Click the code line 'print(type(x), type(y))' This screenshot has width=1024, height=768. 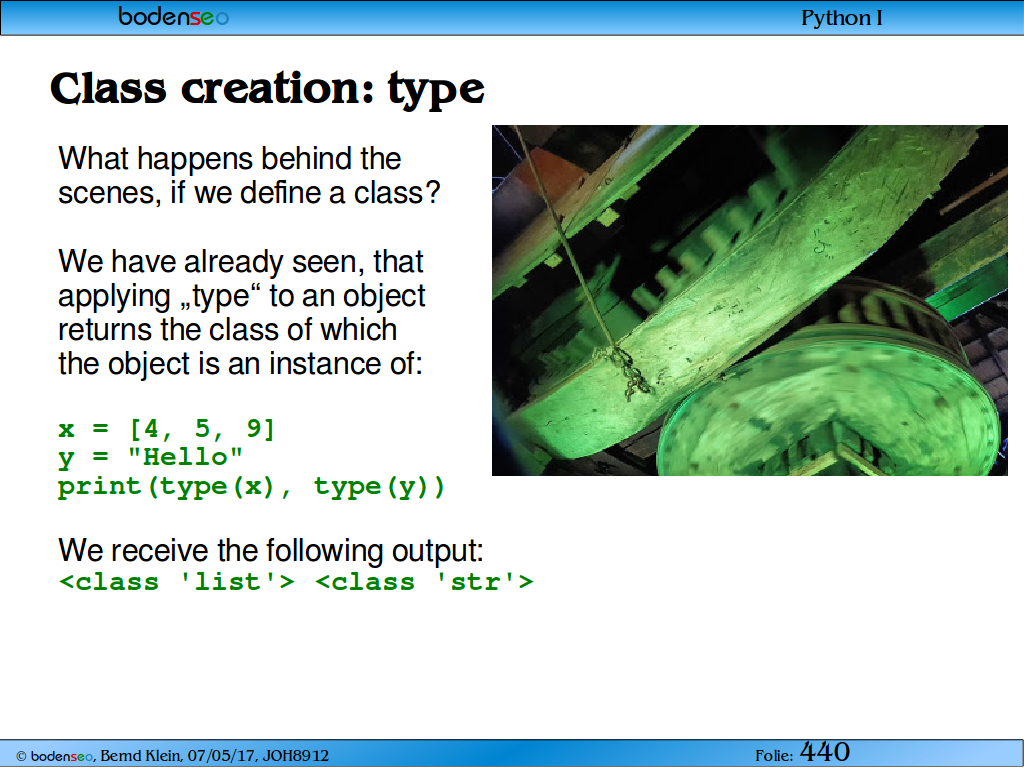point(251,487)
